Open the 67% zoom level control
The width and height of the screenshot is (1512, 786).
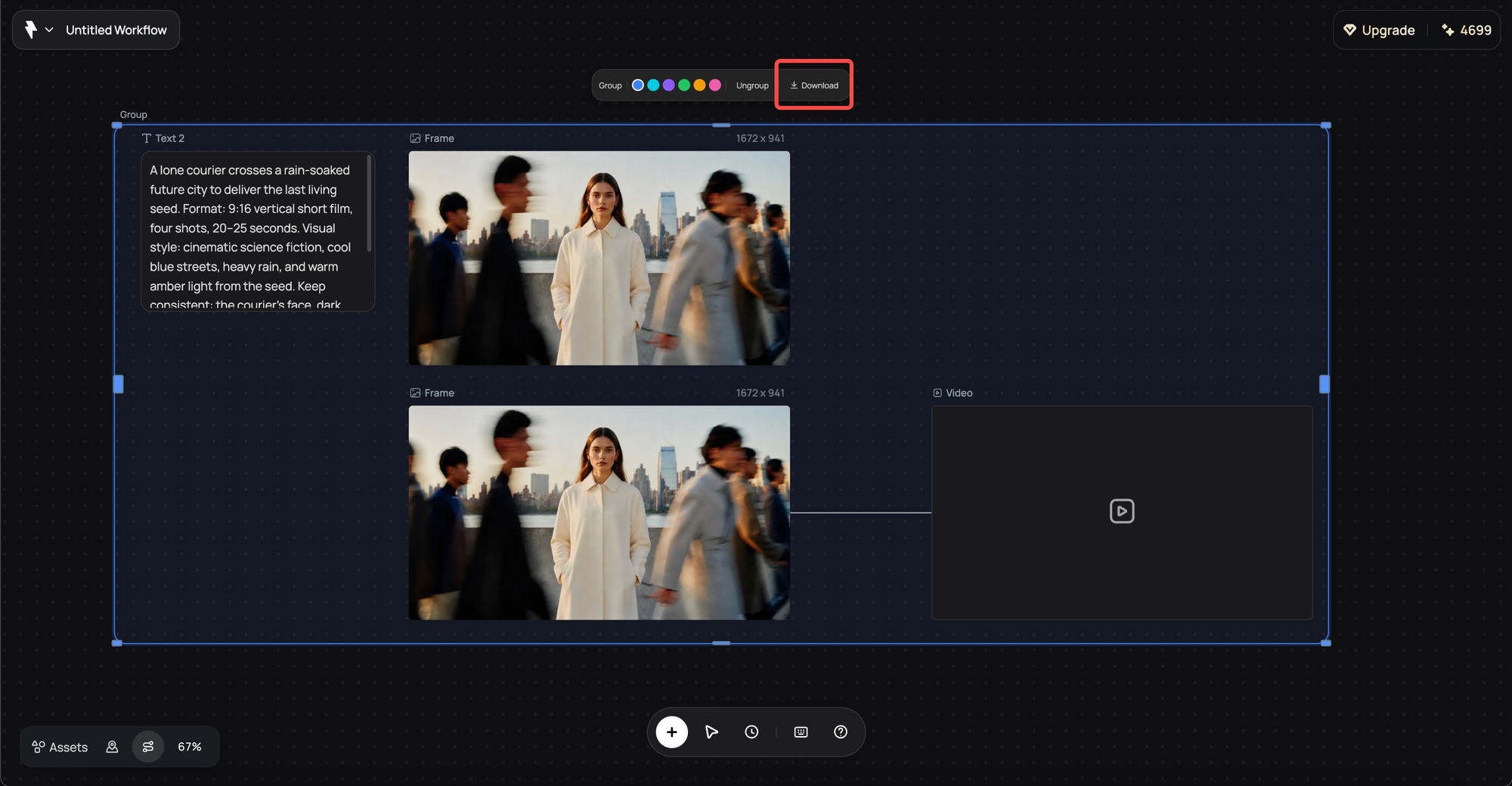(x=190, y=747)
